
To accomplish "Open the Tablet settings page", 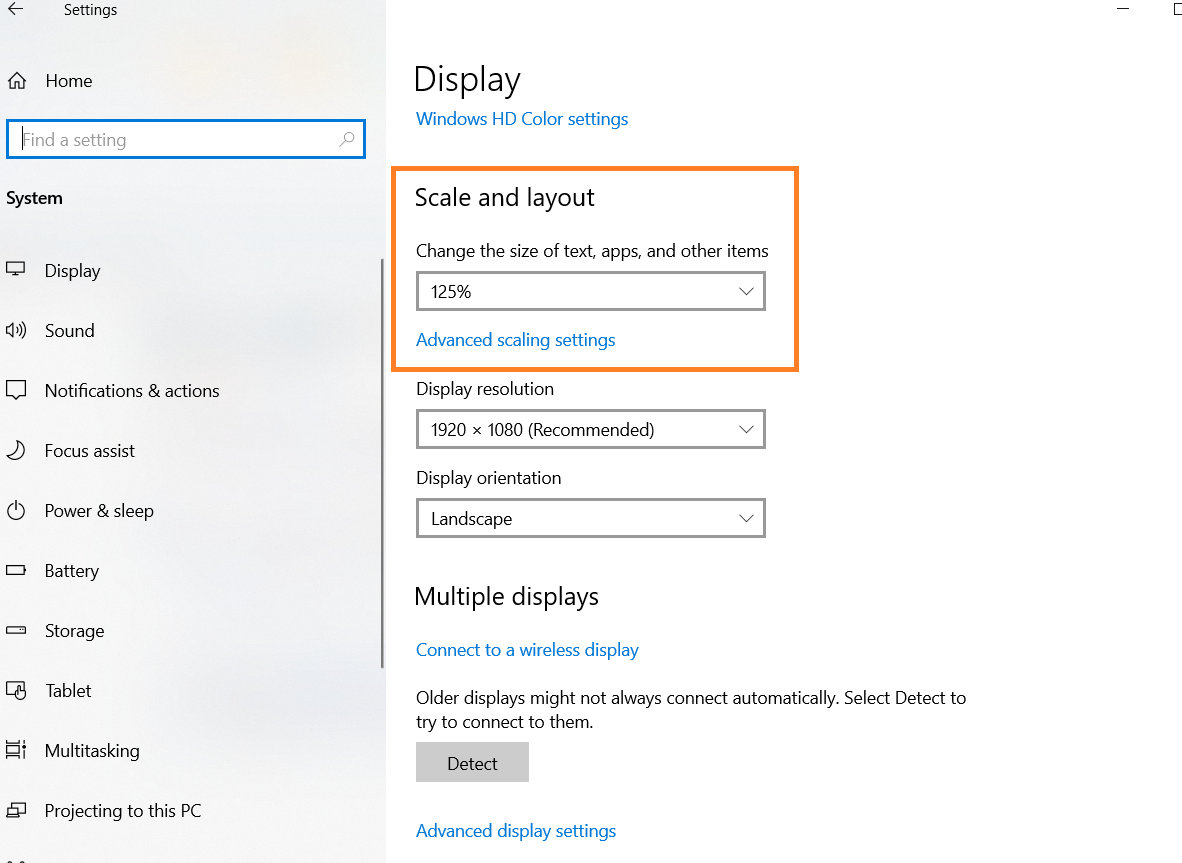I will coord(68,691).
